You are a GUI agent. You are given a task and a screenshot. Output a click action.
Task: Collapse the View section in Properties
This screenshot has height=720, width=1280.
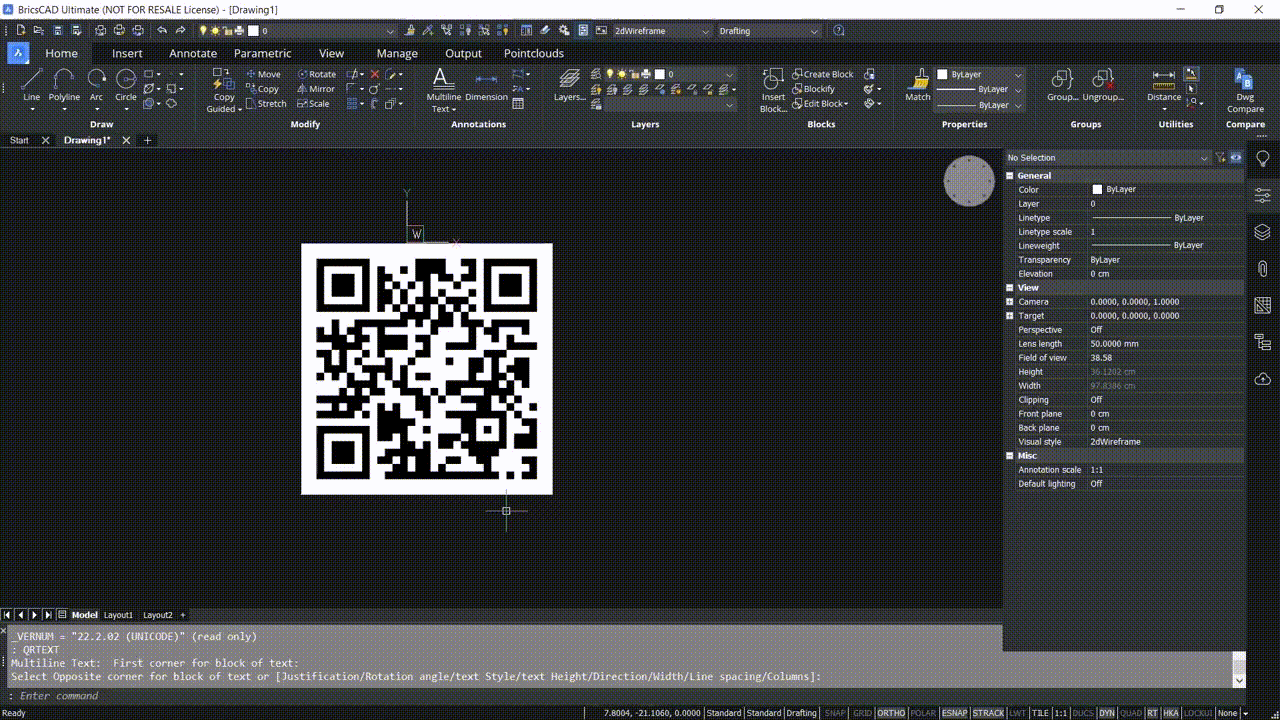pyautogui.click(x=1010, y=287)
